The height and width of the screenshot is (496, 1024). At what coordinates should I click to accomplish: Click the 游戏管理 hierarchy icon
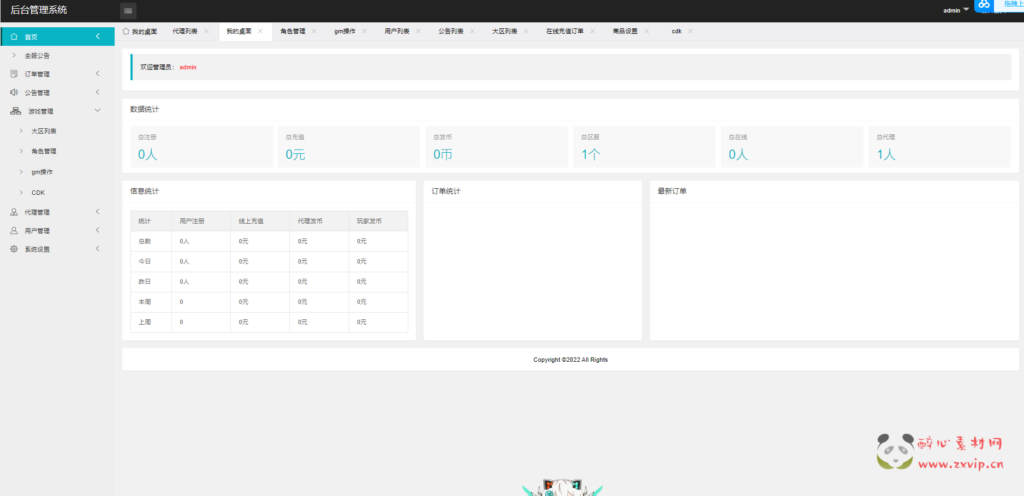[14, 111]
